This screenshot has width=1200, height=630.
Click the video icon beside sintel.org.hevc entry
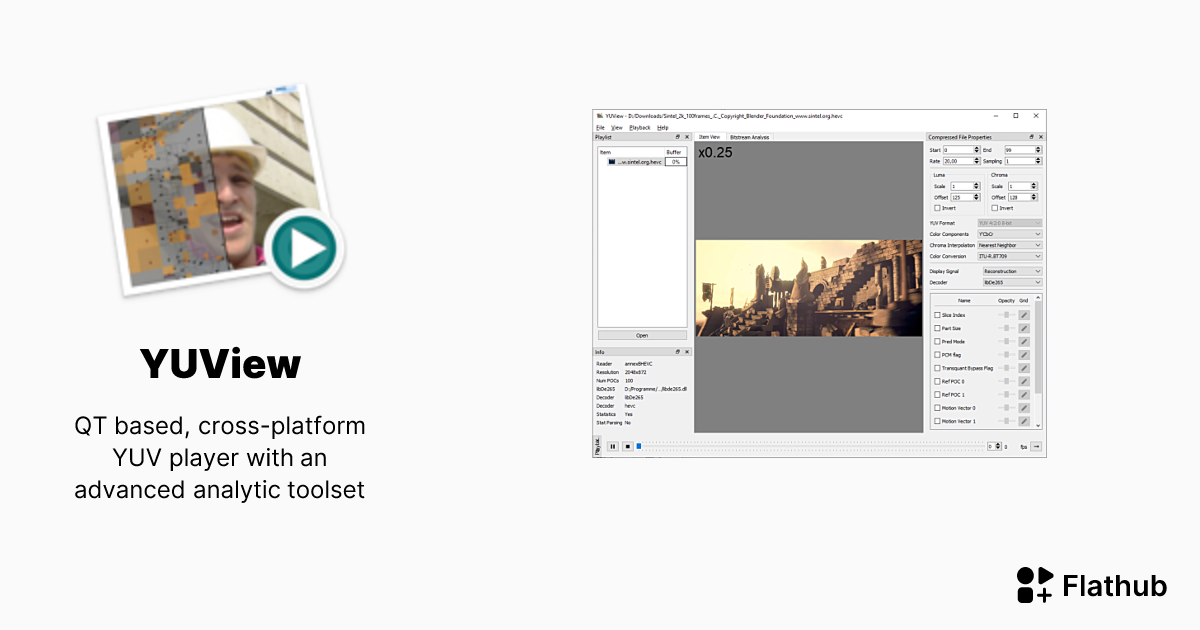click(x=610, y=161)
